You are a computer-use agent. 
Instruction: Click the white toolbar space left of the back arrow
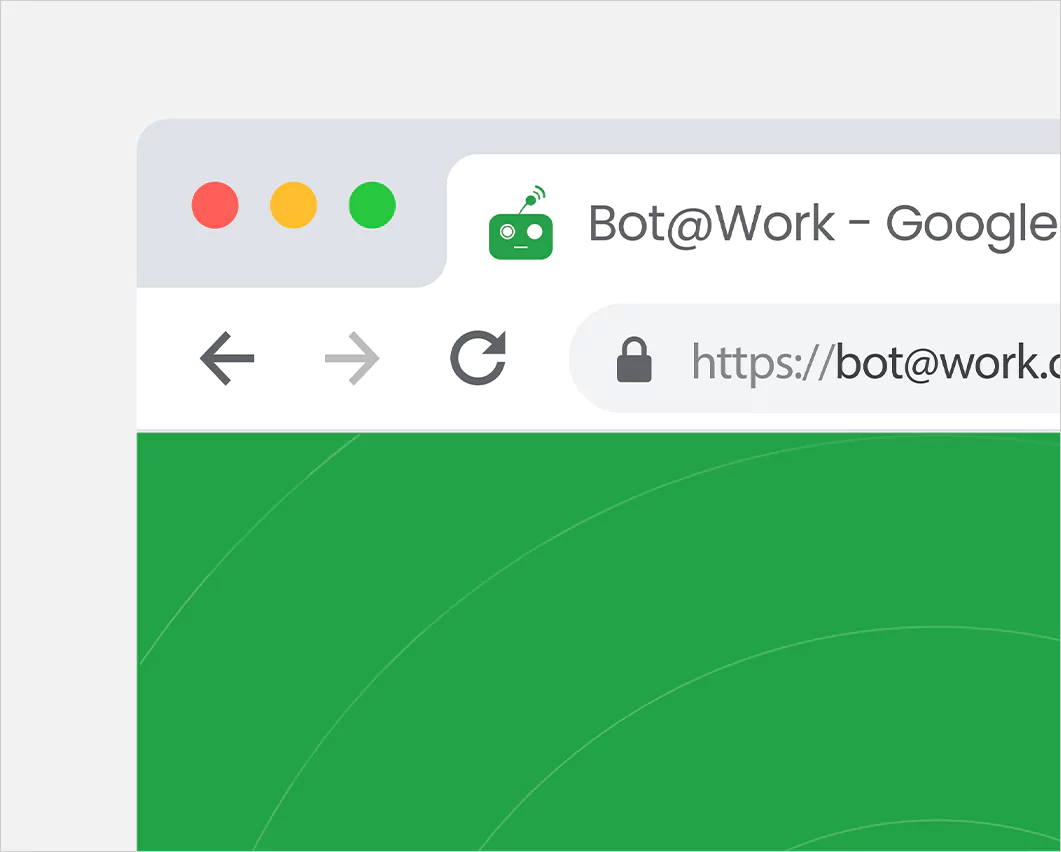pos(167,359)
